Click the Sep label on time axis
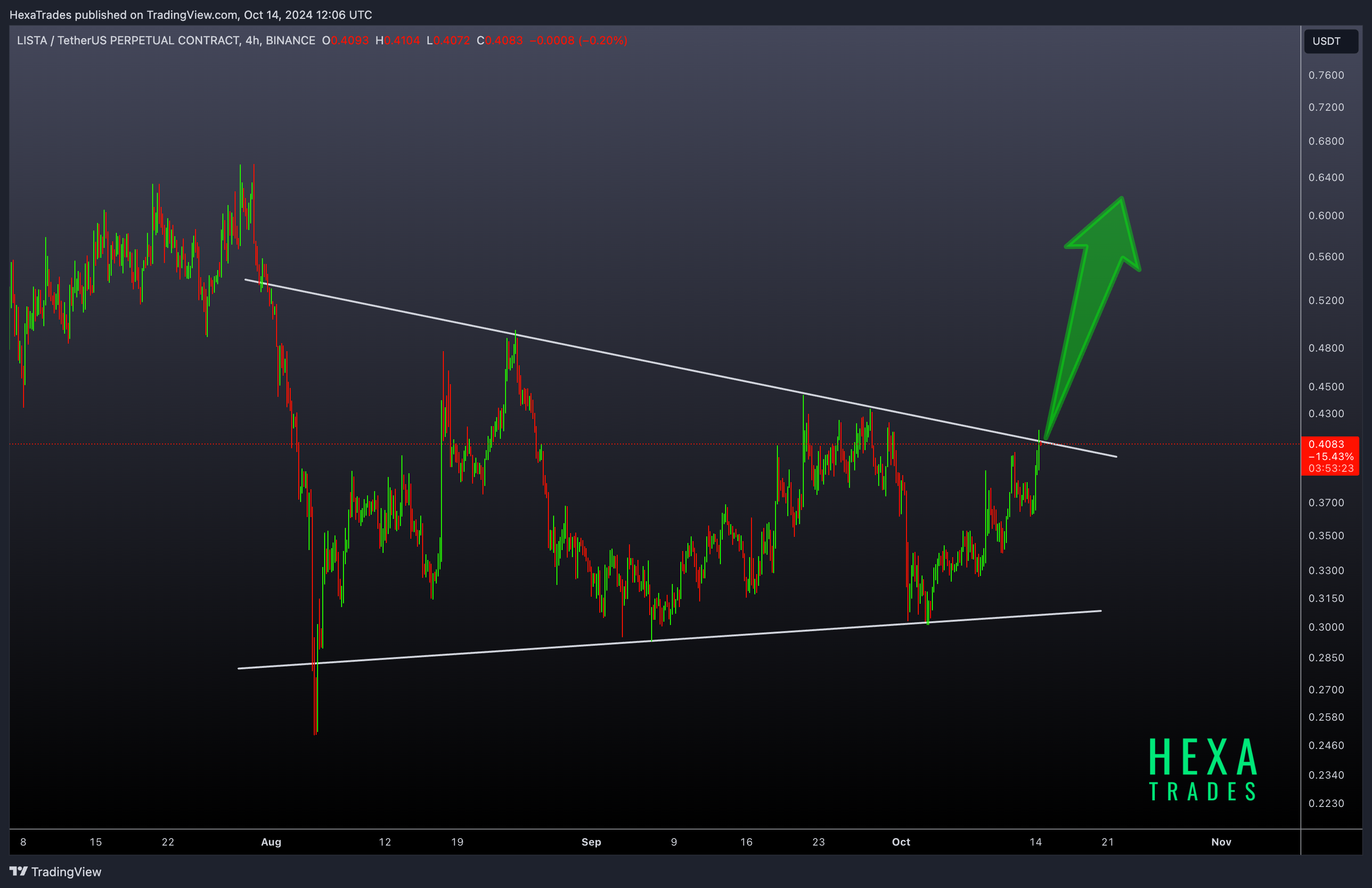 click(x=591, y=842)
